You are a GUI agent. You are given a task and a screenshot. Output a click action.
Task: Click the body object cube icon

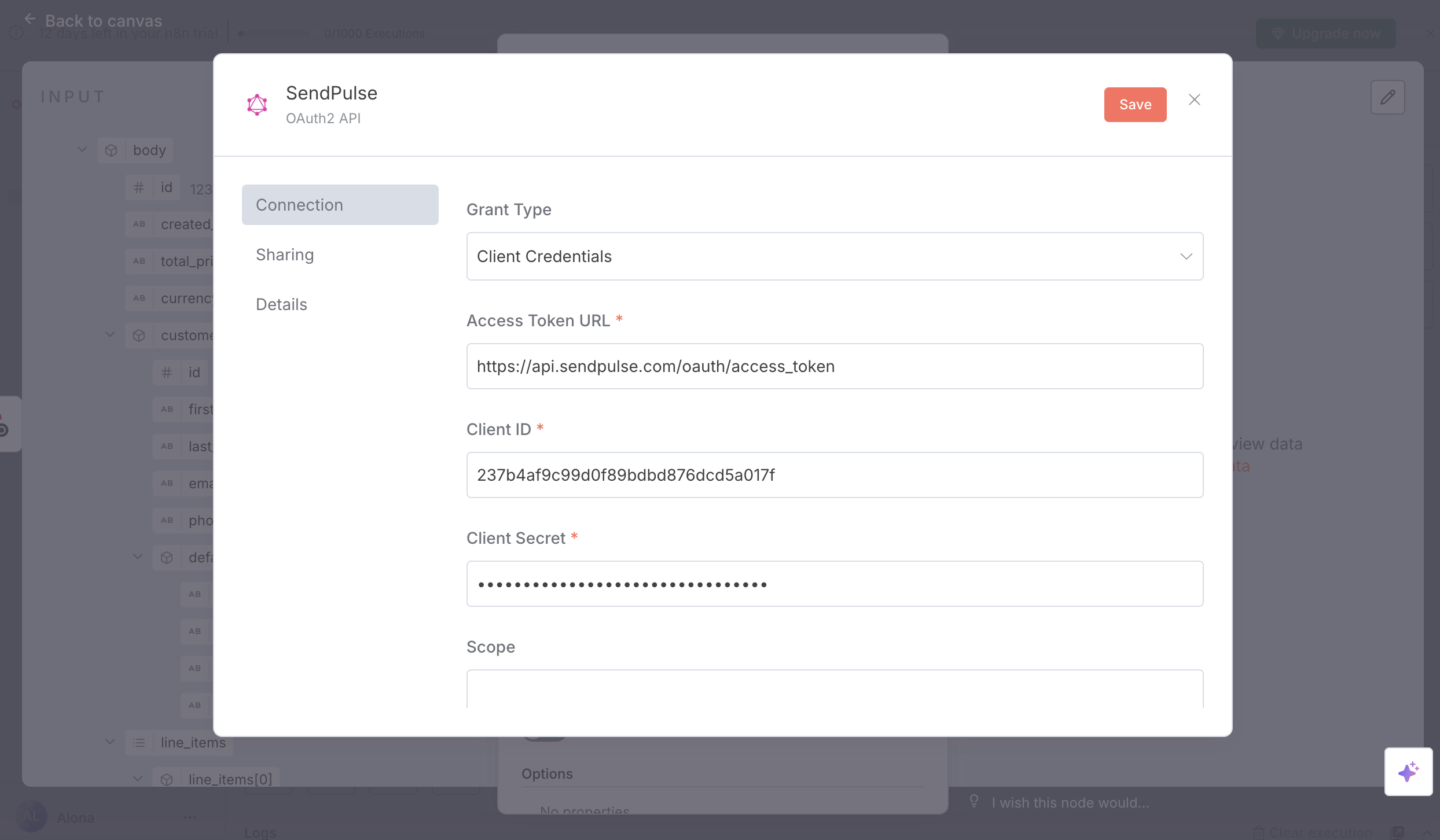click(x=111, y=150)
